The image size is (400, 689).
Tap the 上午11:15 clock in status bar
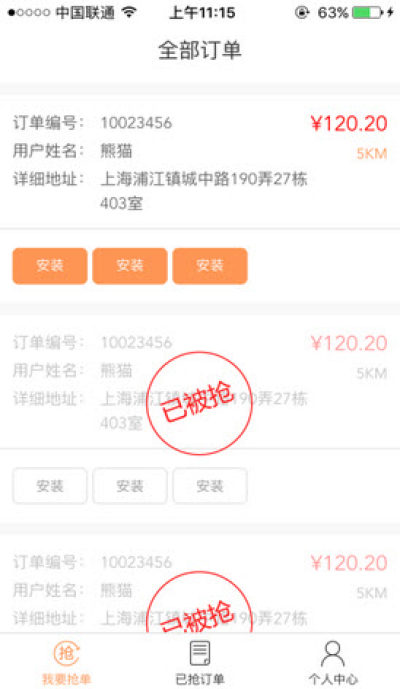202,12
